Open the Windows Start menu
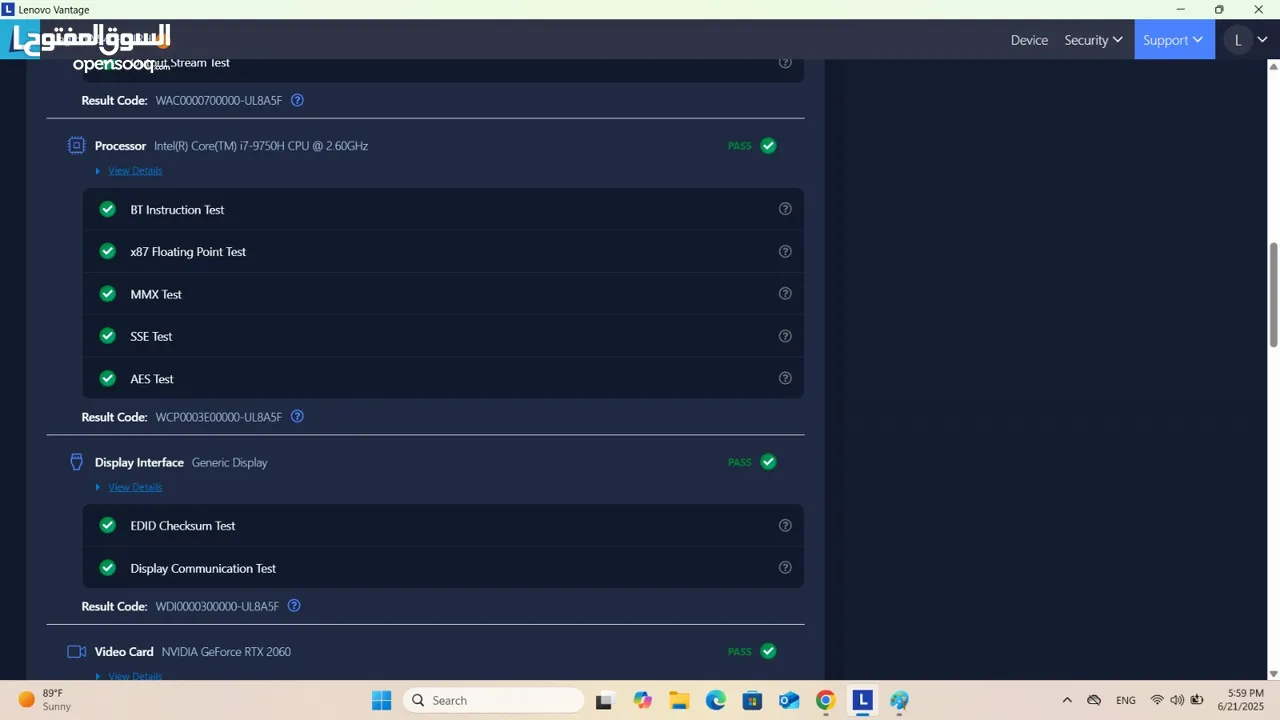This screenshot has height=720, width=1280. pos(382,700)
